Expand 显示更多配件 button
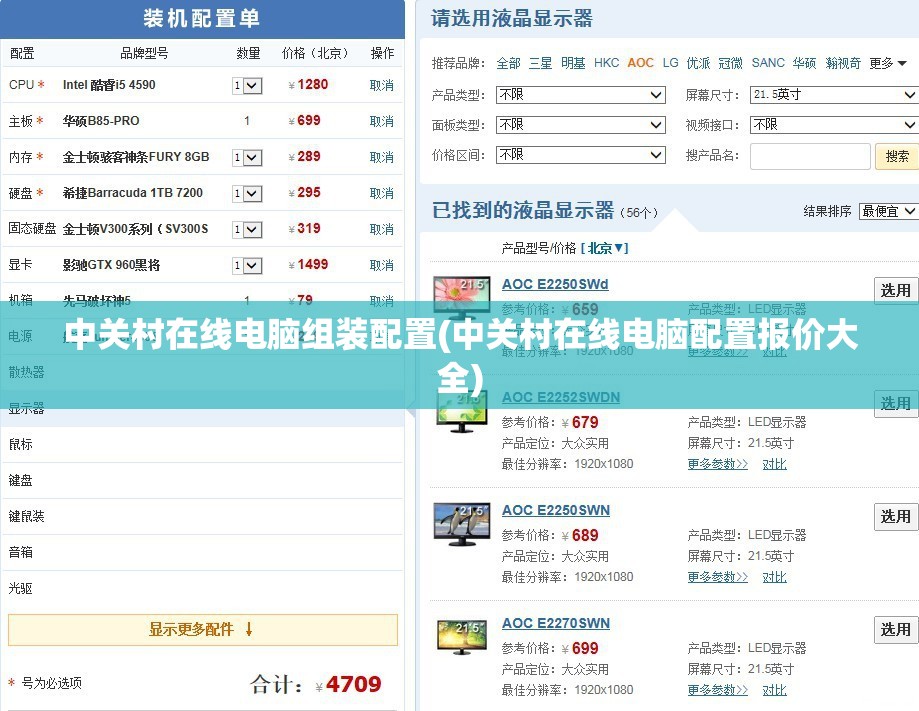The image size is (919, 711). [203, 630]
